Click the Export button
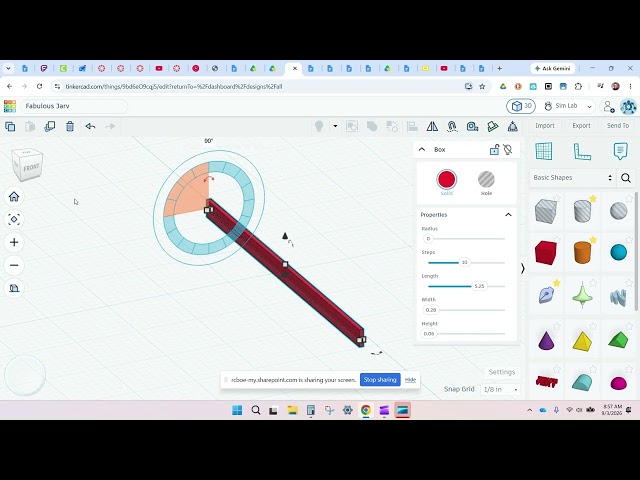Screen dimensions: 640x480 [x=581, y=126]
